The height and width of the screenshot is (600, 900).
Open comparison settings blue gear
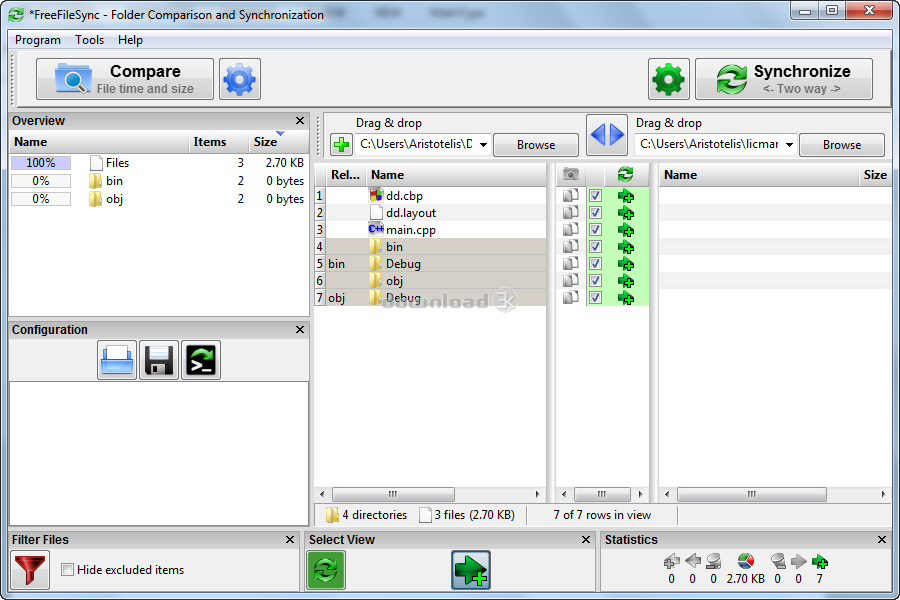click(x=240, y=79)
